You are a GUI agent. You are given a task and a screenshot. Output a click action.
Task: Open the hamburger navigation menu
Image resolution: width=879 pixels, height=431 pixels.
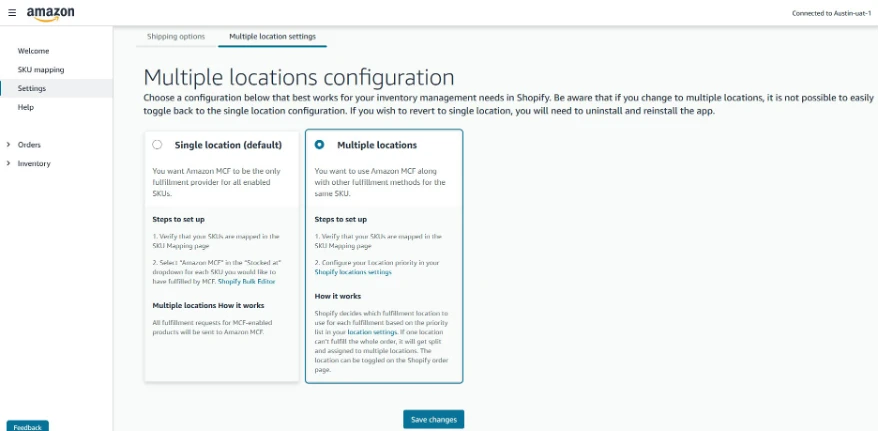point(11,13)
